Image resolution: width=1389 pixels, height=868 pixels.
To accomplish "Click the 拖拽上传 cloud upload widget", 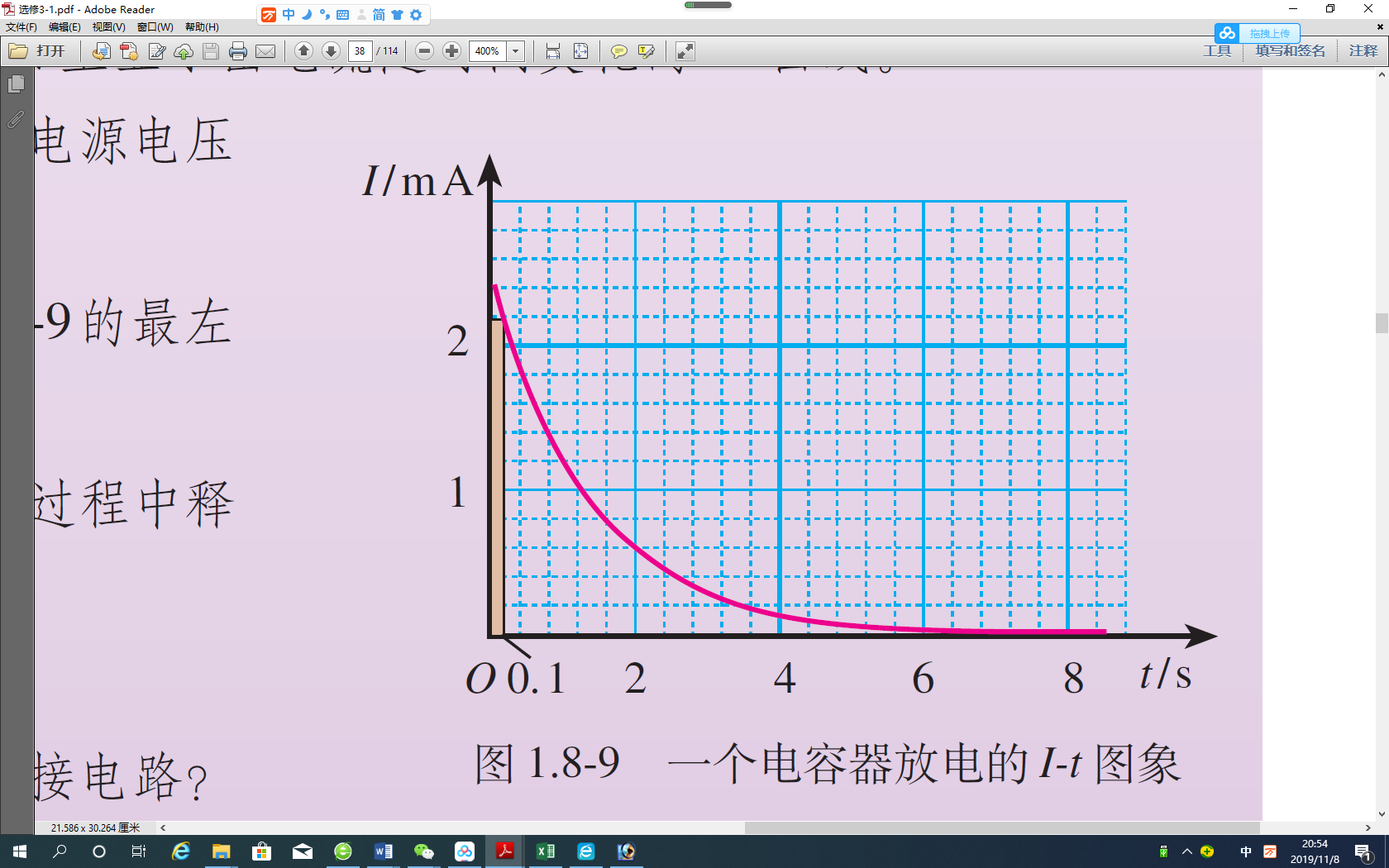I will click(x=1257, y=33).
